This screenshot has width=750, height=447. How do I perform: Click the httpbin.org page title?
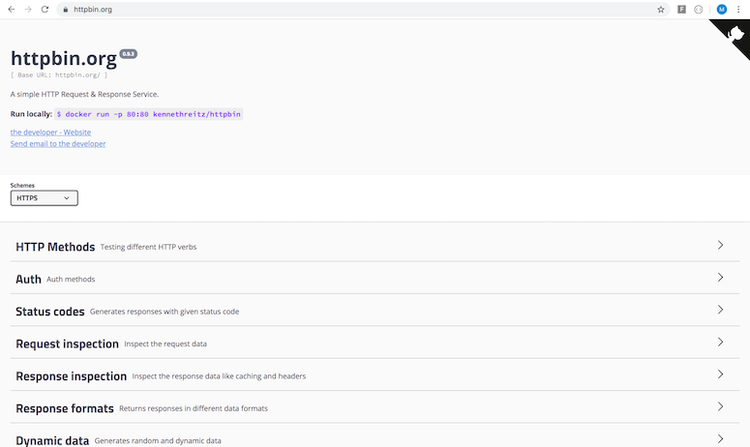click(64, 58)
